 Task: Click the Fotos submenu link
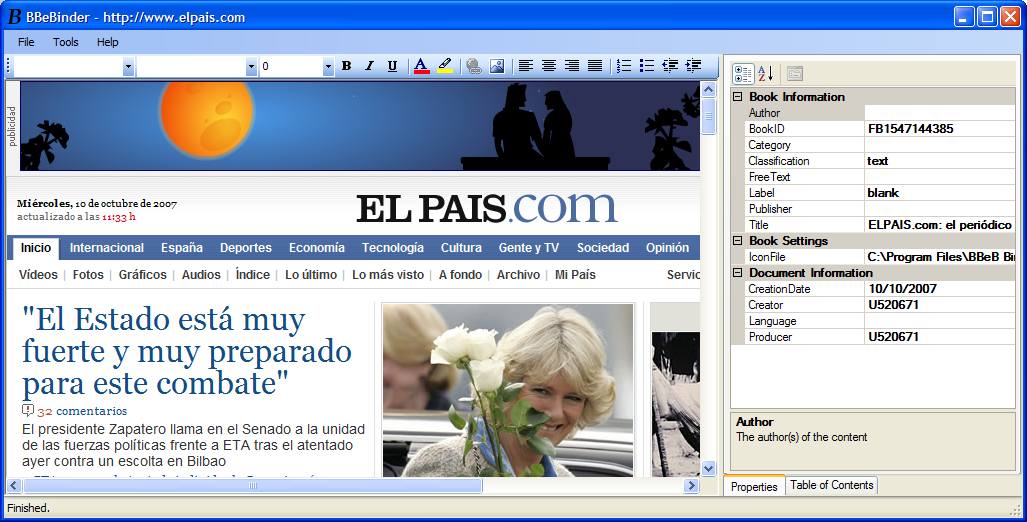88,274
